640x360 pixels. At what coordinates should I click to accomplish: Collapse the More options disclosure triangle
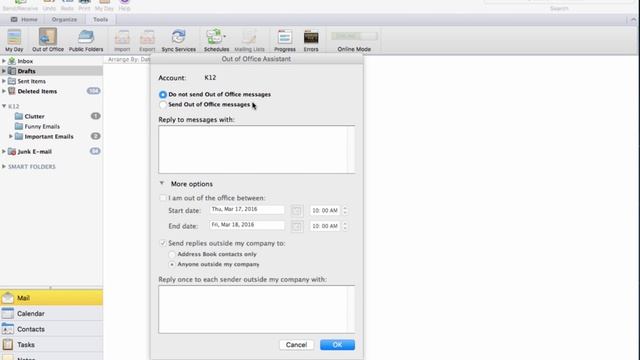tap(162, 184)
